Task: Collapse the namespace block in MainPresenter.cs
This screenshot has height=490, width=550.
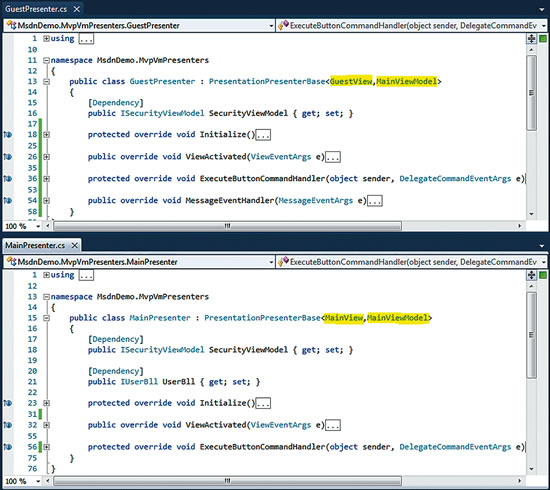Action: point(46,297)
